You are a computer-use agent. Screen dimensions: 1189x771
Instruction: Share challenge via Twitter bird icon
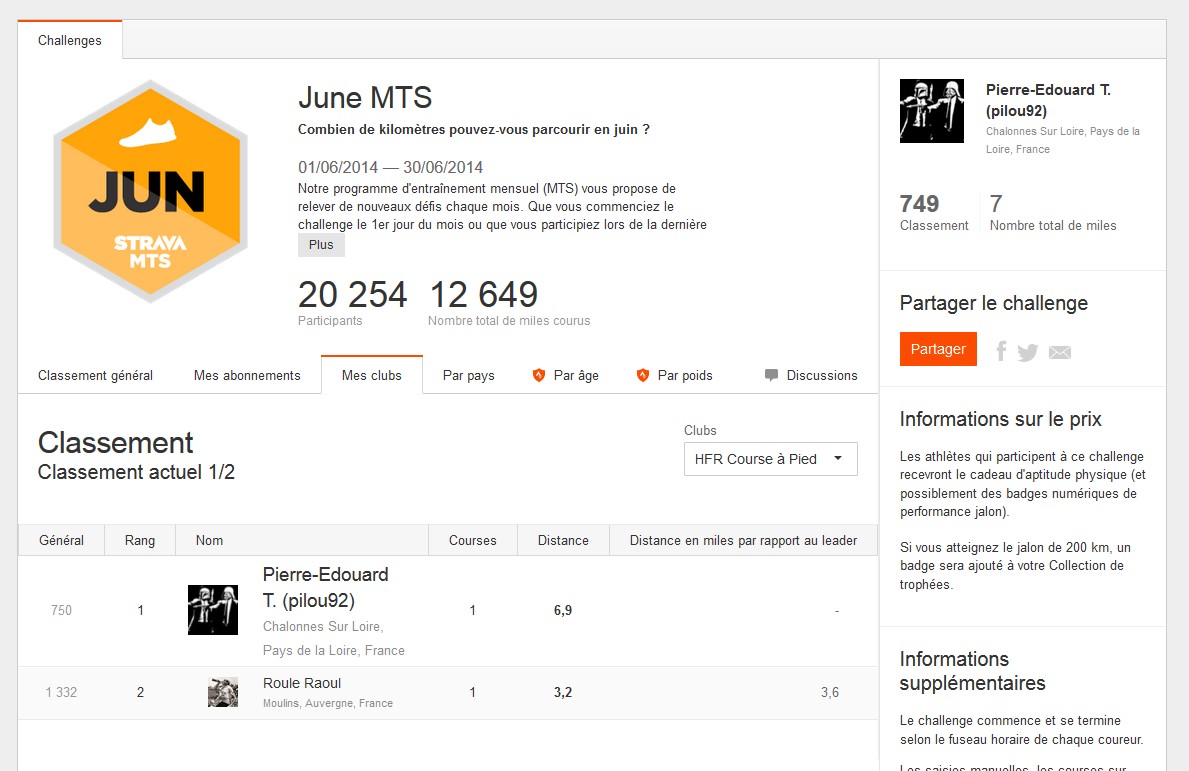1027,353
